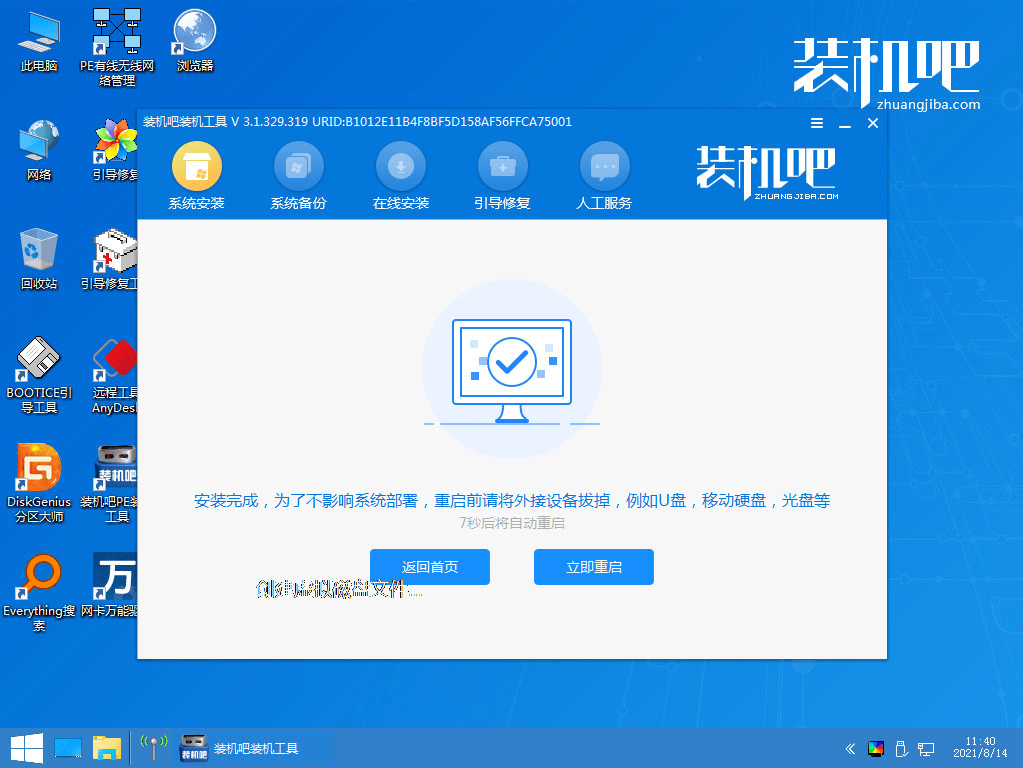
Task: Open the 引导修复 (Boot Repair) function
Action: click(x=502, y=175)
